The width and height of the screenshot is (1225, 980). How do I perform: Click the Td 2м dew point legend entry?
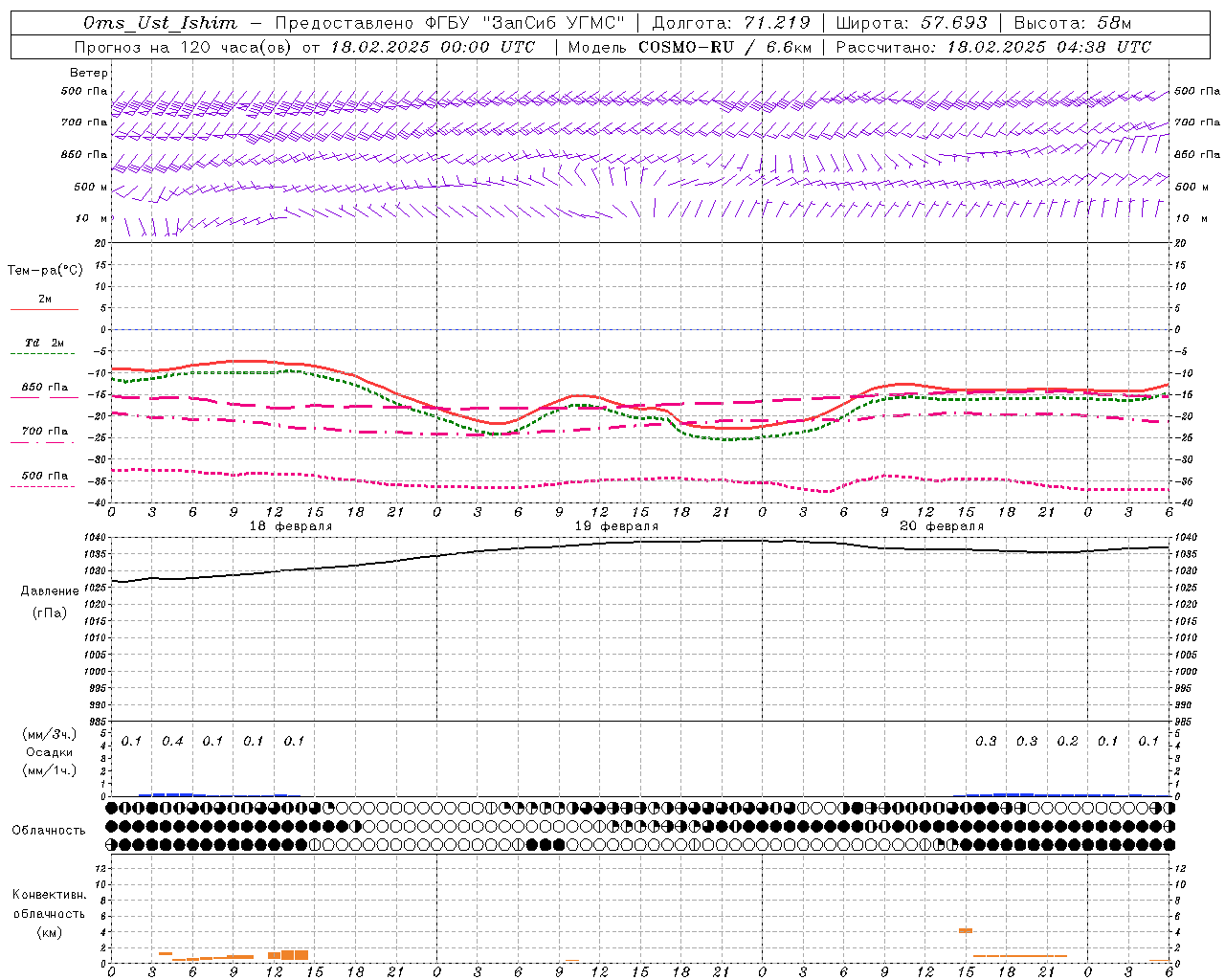[45, 343]
